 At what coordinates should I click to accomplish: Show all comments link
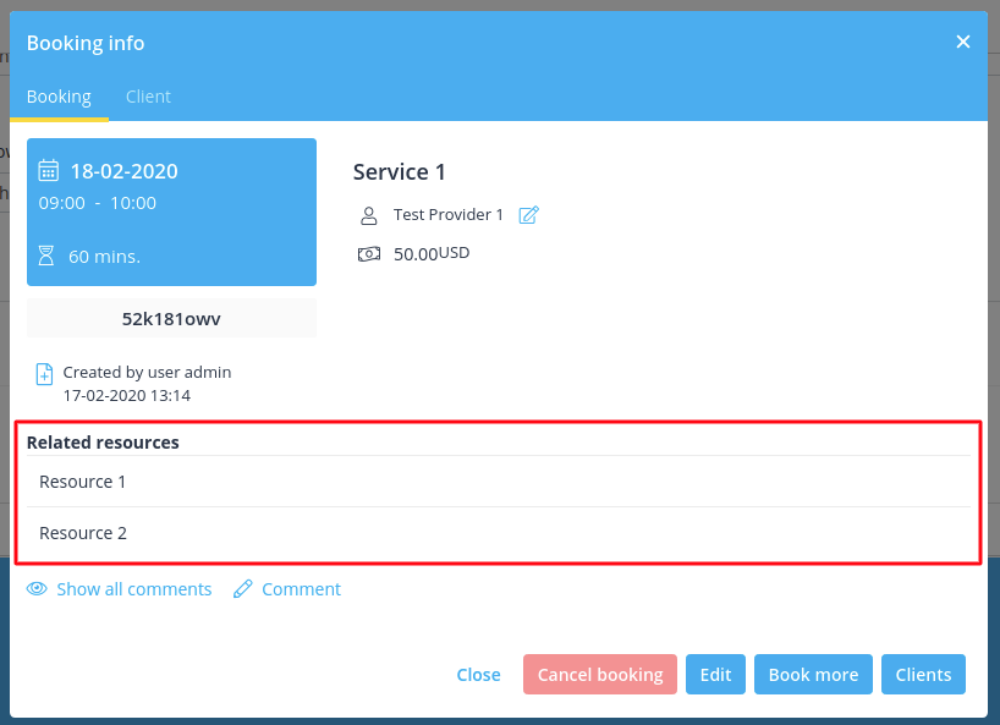134,589
